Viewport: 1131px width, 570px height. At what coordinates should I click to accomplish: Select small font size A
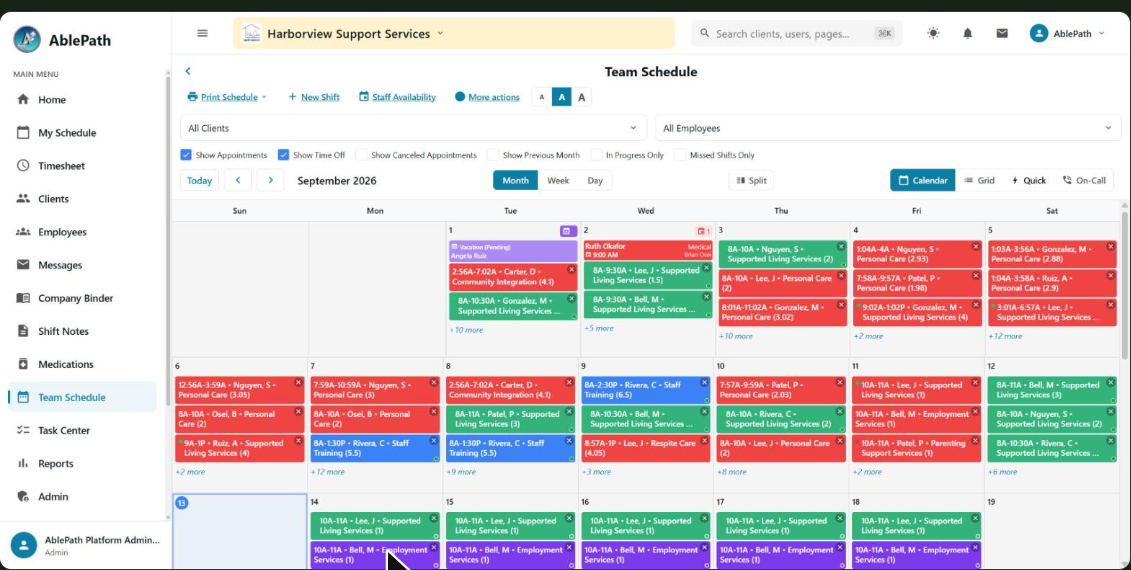pos(542,97)
